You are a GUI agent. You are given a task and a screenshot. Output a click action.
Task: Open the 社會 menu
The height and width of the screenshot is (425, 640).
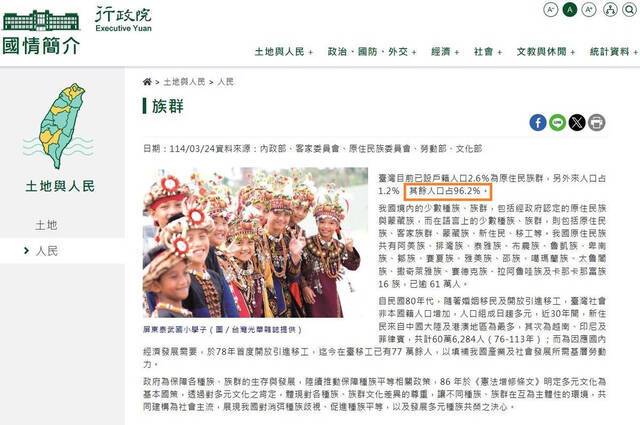[x=488, y=52]
